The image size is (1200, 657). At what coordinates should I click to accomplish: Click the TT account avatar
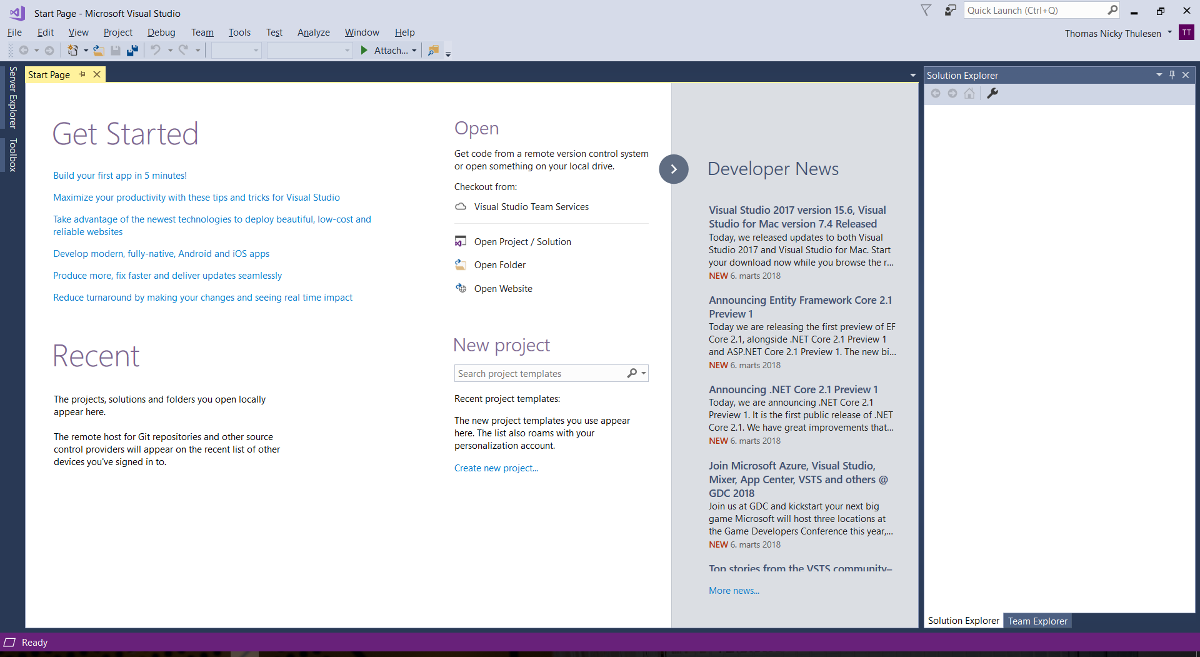[1186, 33]
